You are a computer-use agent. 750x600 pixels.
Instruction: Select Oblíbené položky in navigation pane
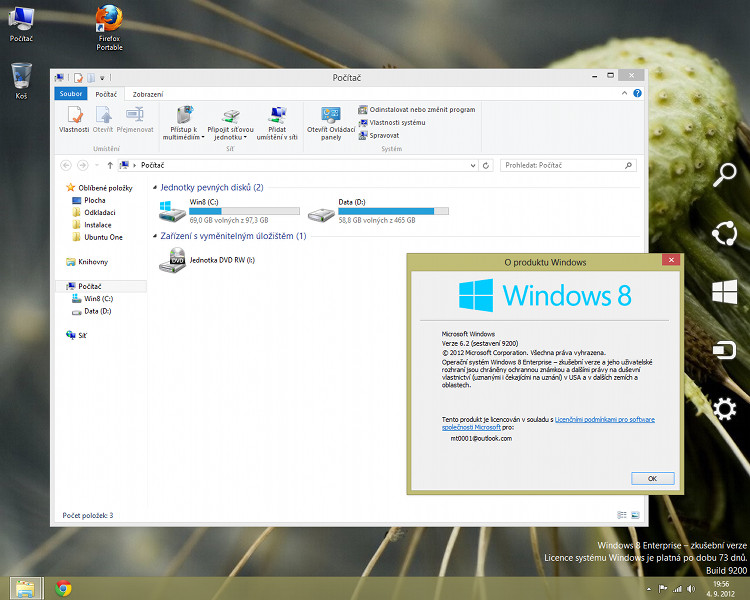(99, 188)
